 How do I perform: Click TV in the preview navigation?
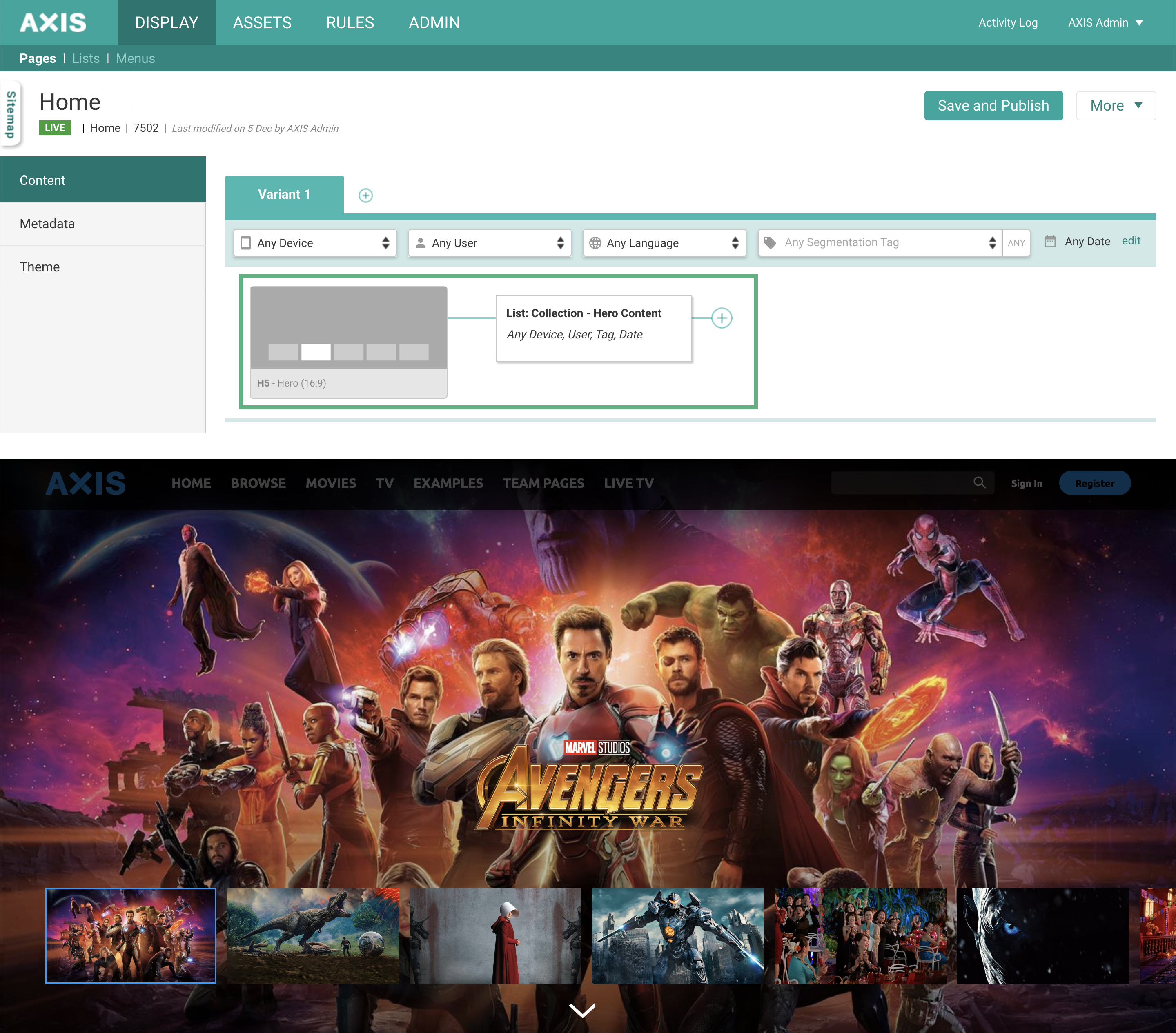click(385, 483)
